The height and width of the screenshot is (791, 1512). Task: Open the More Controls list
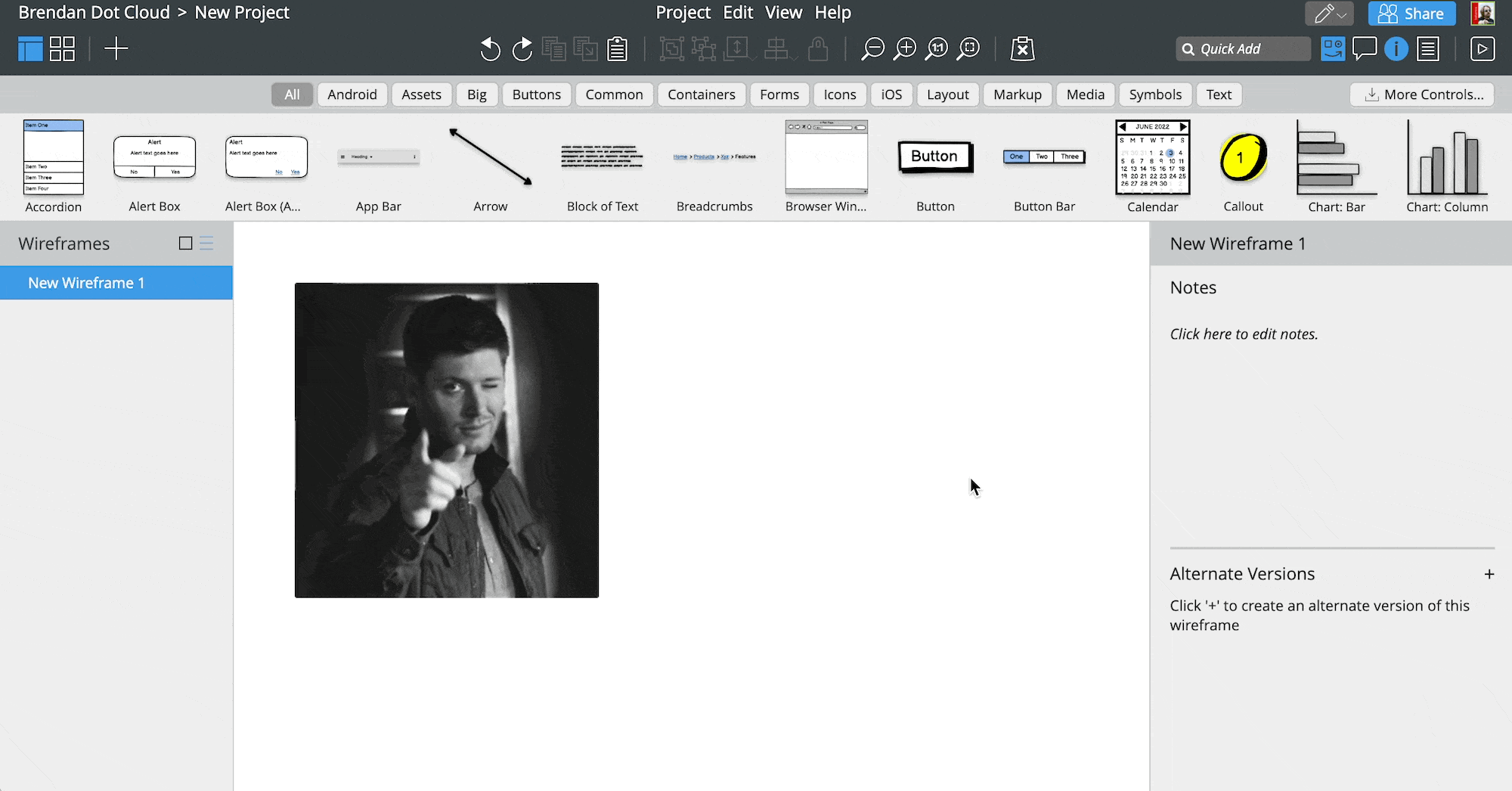tap(1421, 95)
